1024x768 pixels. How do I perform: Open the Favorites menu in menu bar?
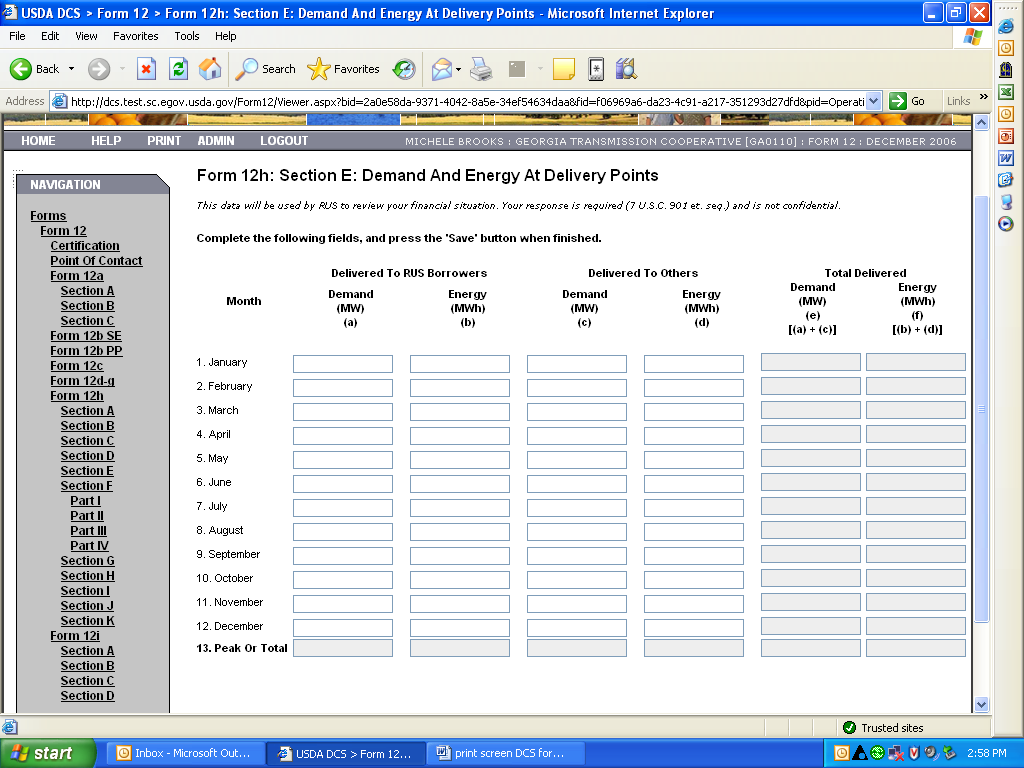[135, 36]
